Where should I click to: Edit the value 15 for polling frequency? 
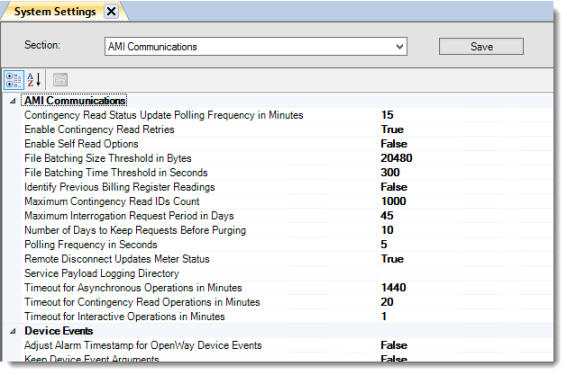point(387,115)
